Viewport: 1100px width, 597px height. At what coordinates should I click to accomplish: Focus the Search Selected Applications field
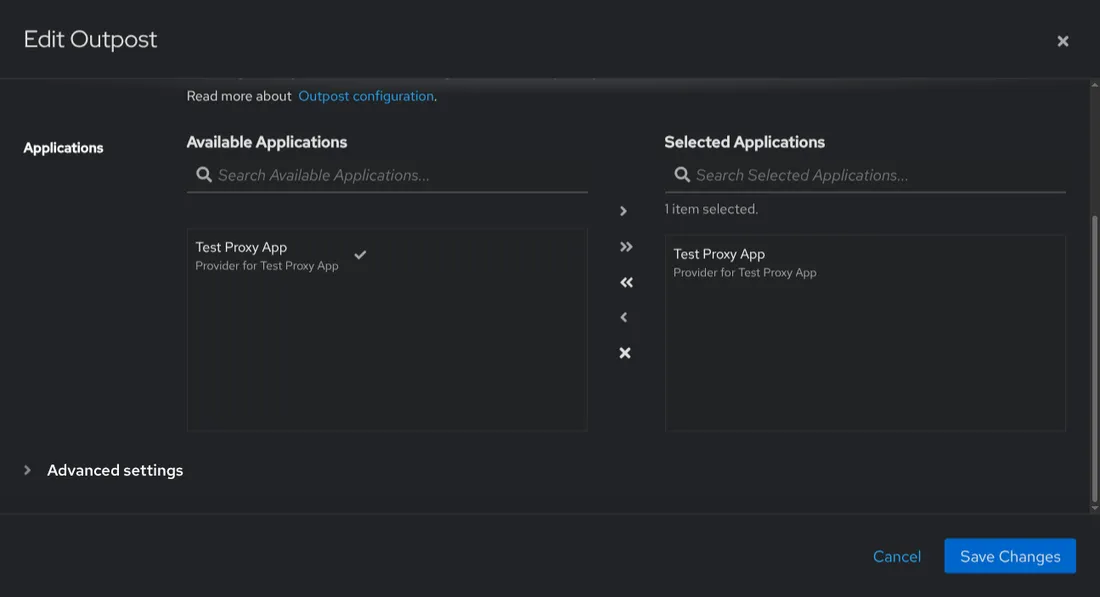(865, 175)
